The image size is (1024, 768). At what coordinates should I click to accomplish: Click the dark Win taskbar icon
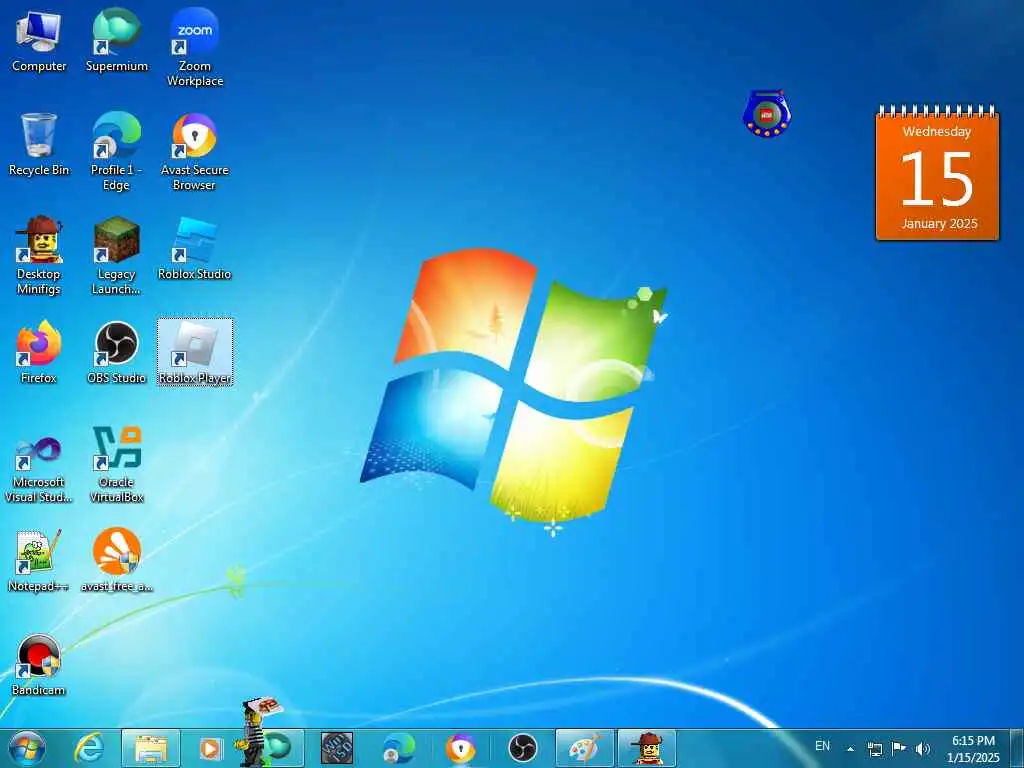(337, 748)
